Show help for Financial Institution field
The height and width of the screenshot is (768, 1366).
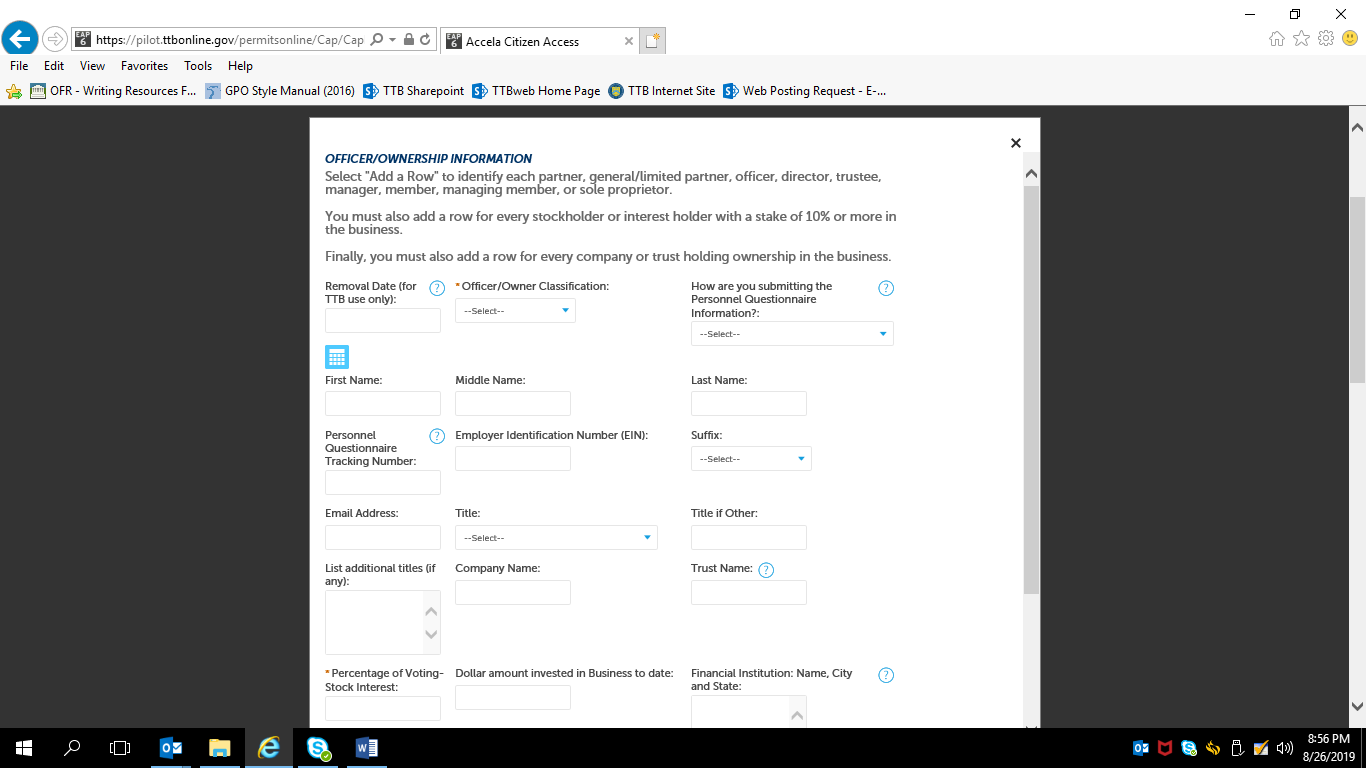click(886, 675)
